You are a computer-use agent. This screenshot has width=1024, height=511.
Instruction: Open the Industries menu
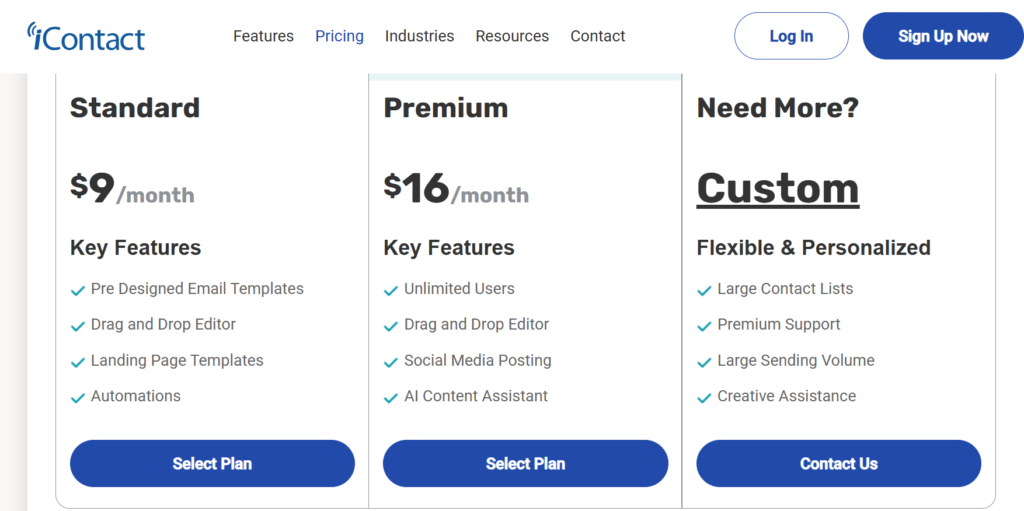tap(419, 36)
